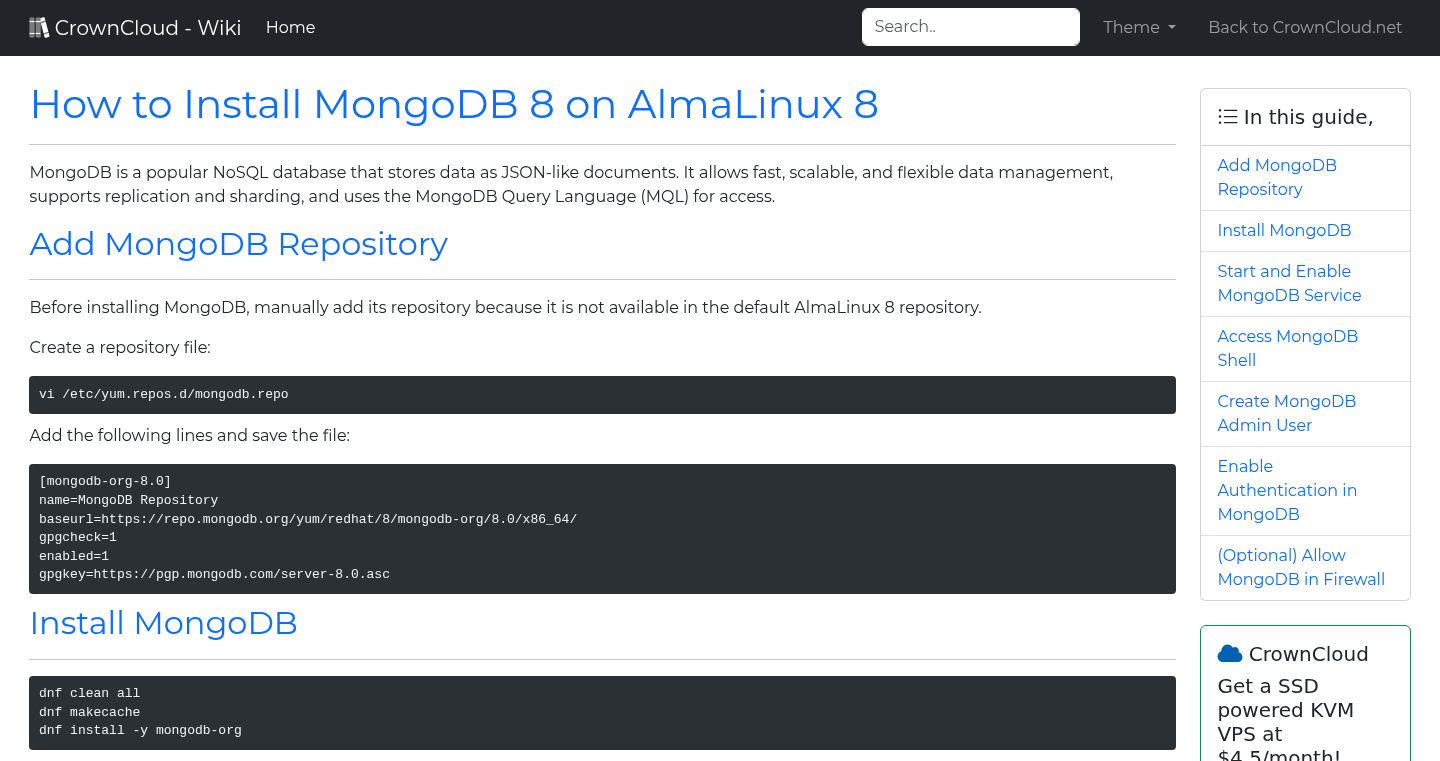Click the Search input field
The image size is (1440, 761).
970,26
